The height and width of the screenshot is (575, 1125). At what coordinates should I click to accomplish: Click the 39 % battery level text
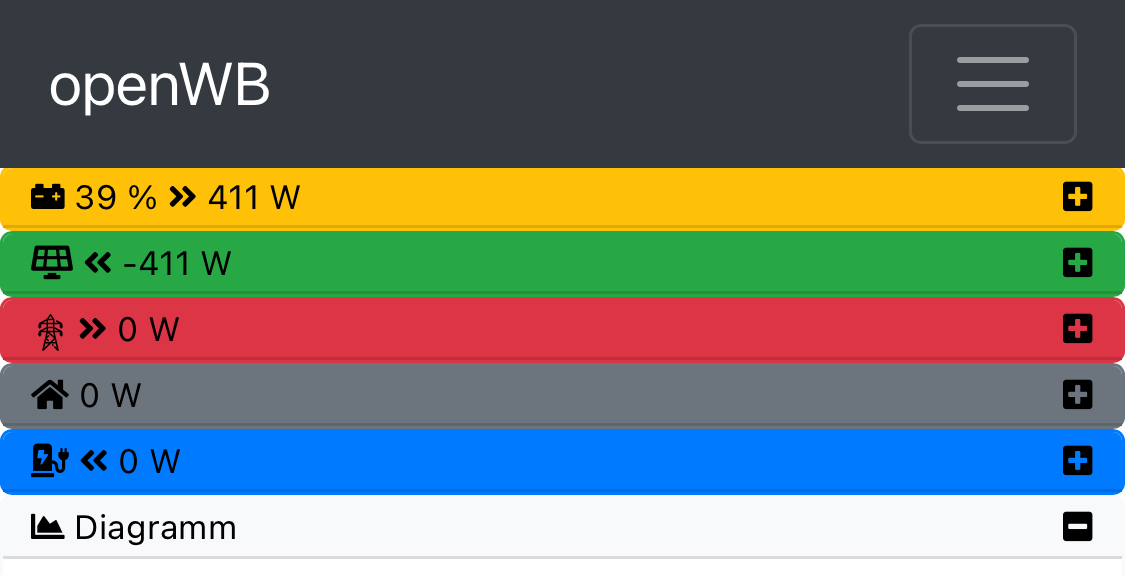point(116,198)
